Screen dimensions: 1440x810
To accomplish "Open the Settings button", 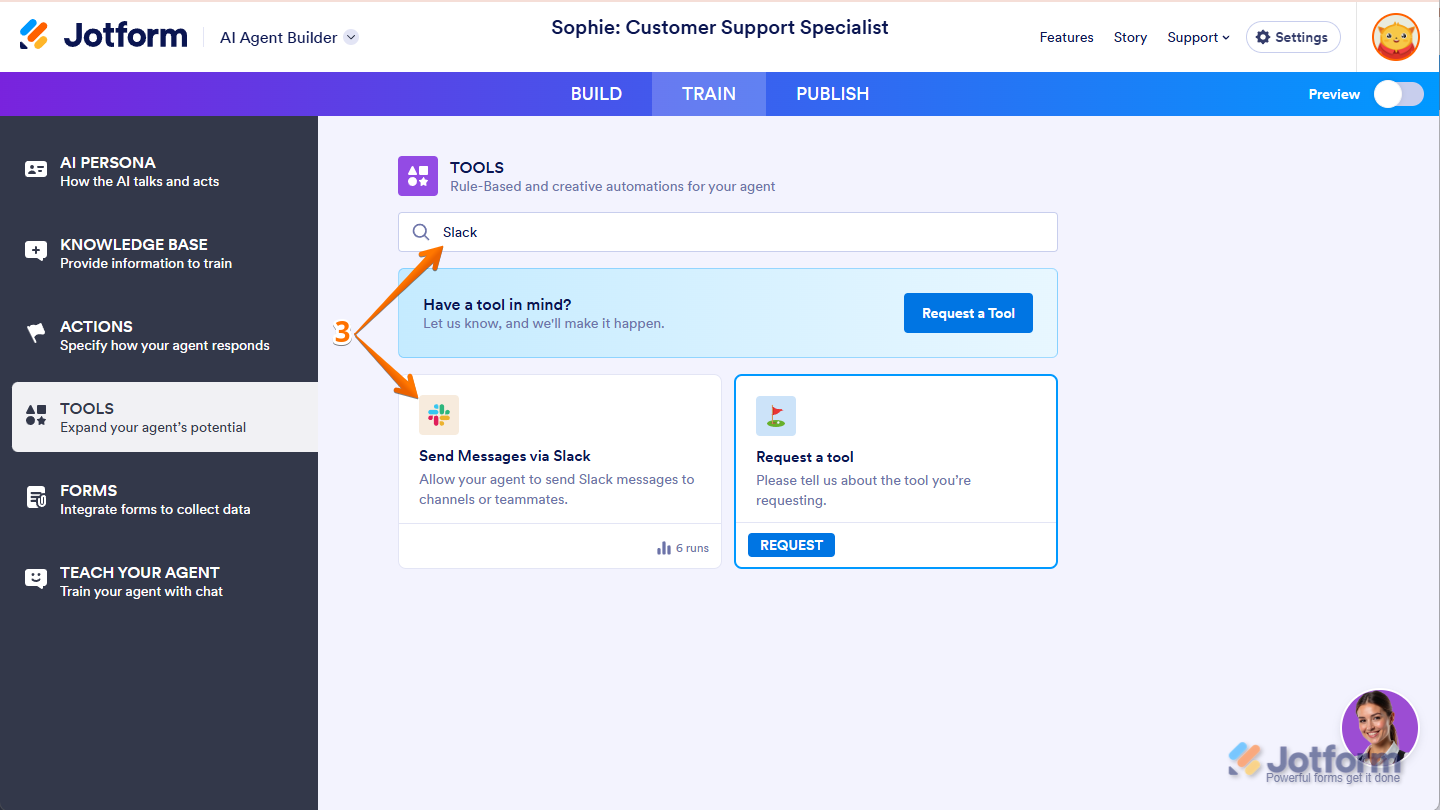I will [1292, 37].
